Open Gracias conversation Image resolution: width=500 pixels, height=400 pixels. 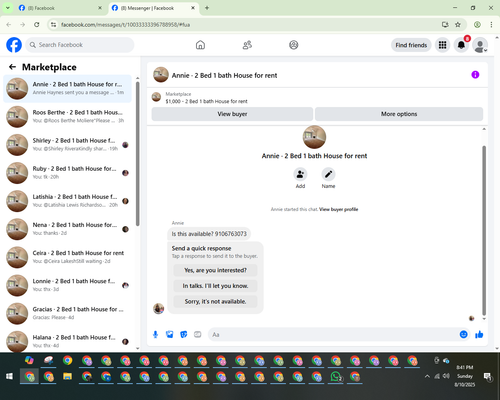pyautogui.click(x=67, y=313)
